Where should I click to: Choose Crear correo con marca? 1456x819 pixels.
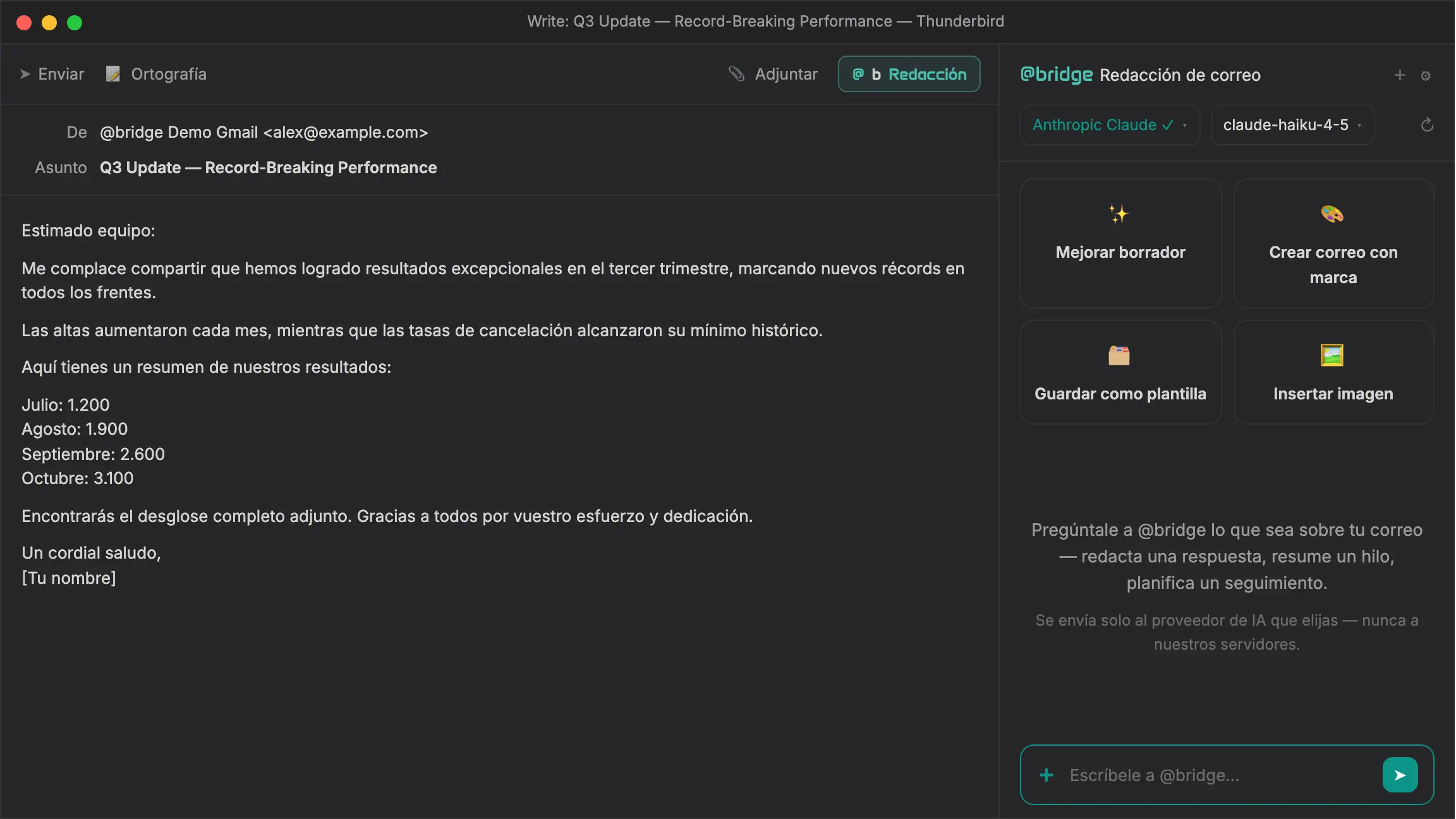tap(1333, 243)
